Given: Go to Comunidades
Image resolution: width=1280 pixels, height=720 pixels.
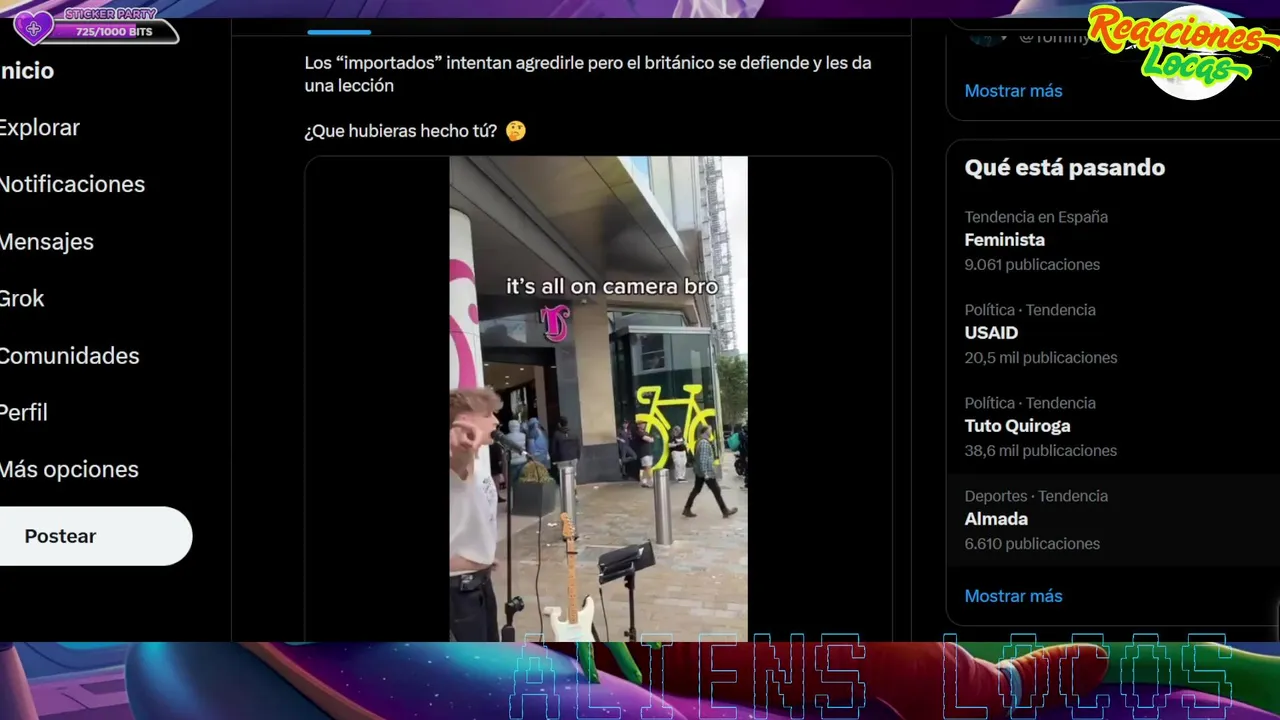Looking at the screenshot, I should pyautogui.click(x=69, y=355).
